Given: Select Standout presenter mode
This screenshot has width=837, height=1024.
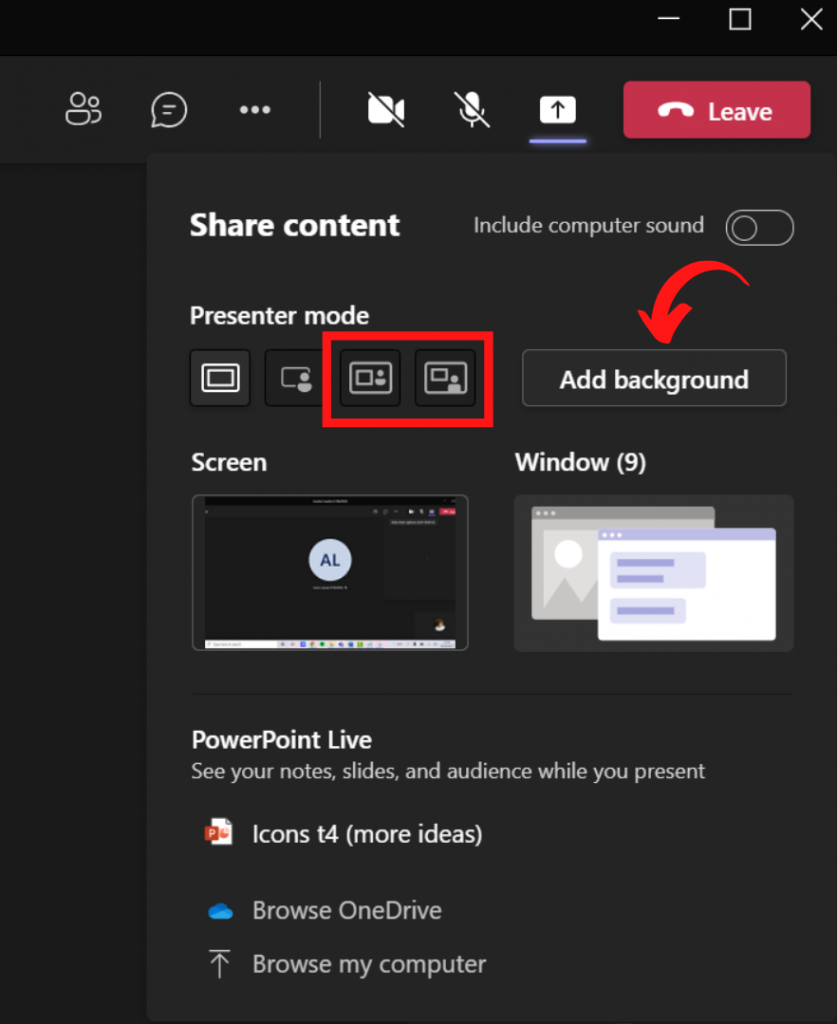Looking at the screenshot, I should pyautogui.click(x=295, y=378).
